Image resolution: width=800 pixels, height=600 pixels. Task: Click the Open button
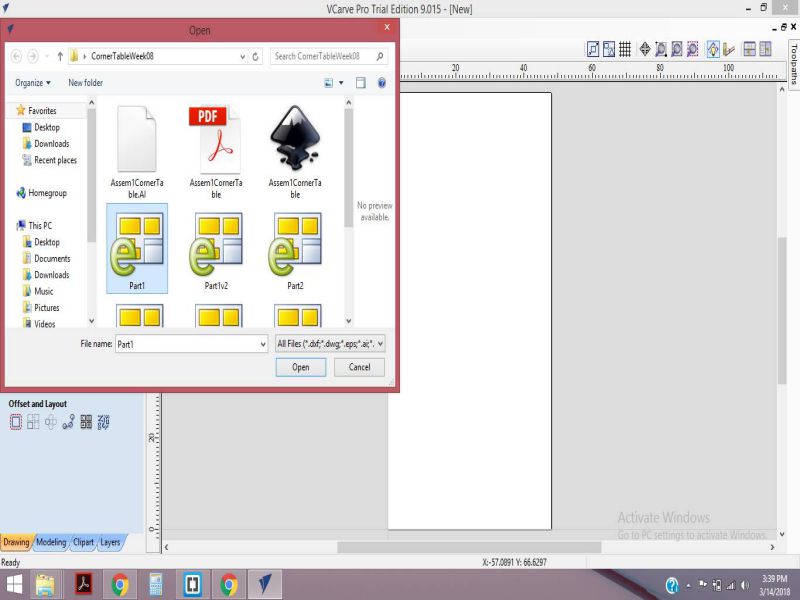(301, 367)
